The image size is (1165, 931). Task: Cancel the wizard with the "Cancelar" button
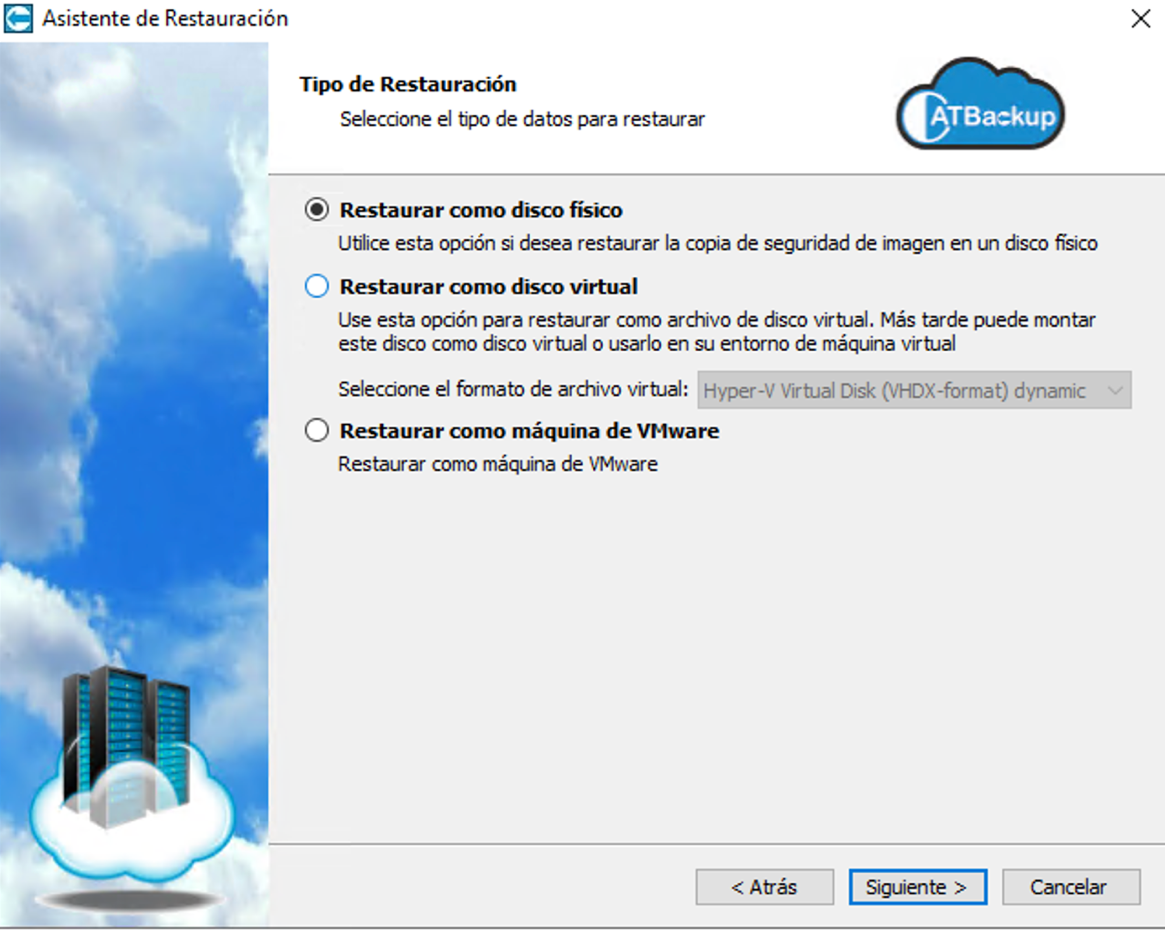click(x=1070, y=887)
